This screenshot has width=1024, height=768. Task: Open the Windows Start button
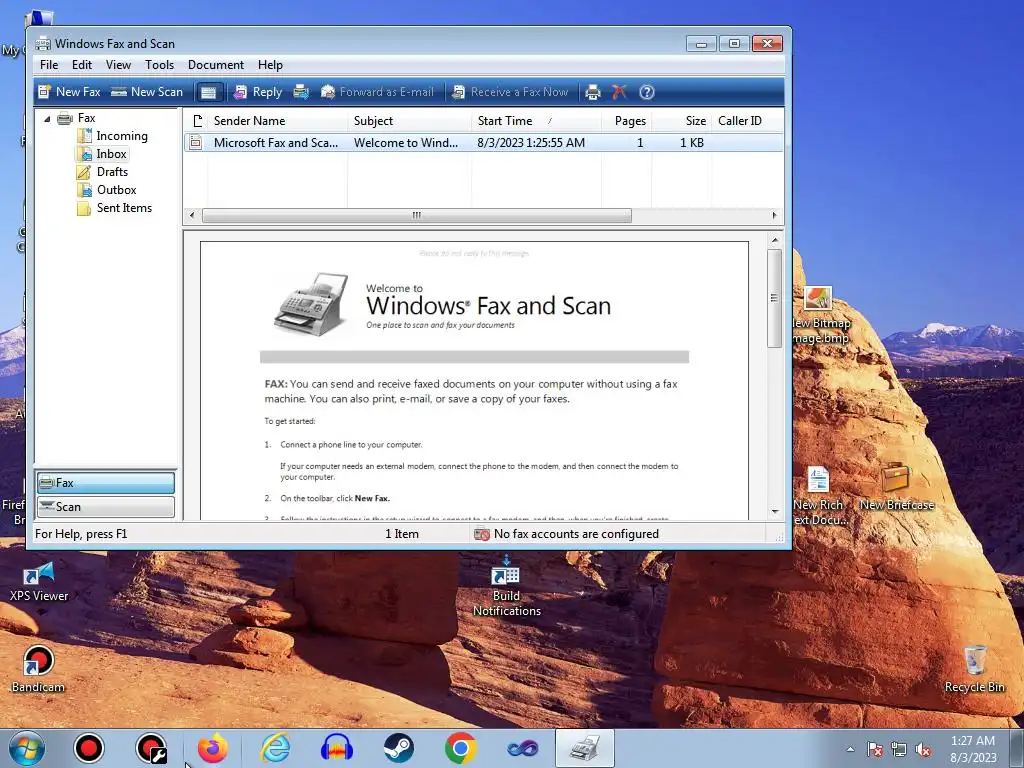[27, 748]
